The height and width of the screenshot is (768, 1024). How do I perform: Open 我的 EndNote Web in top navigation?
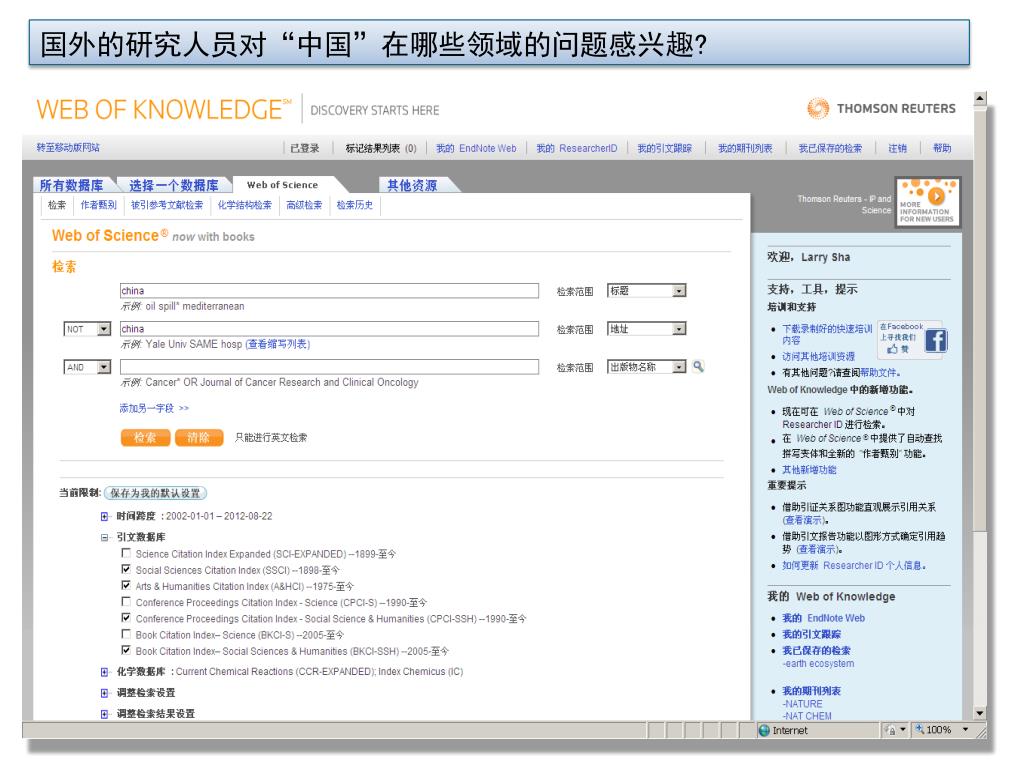[476, 148]
